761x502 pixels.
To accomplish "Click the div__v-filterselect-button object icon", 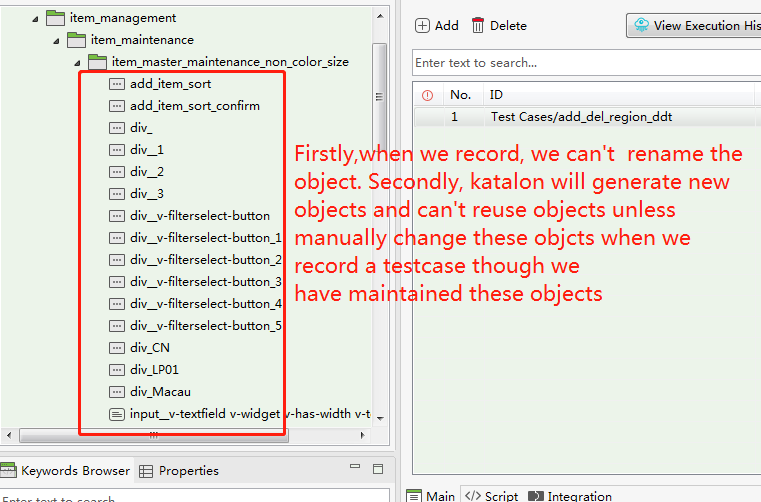I will (116, 216).
